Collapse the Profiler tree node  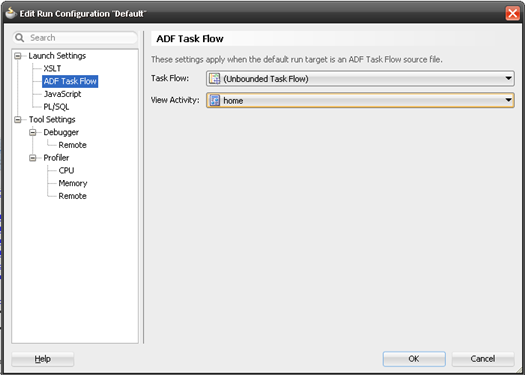point(32,158)
